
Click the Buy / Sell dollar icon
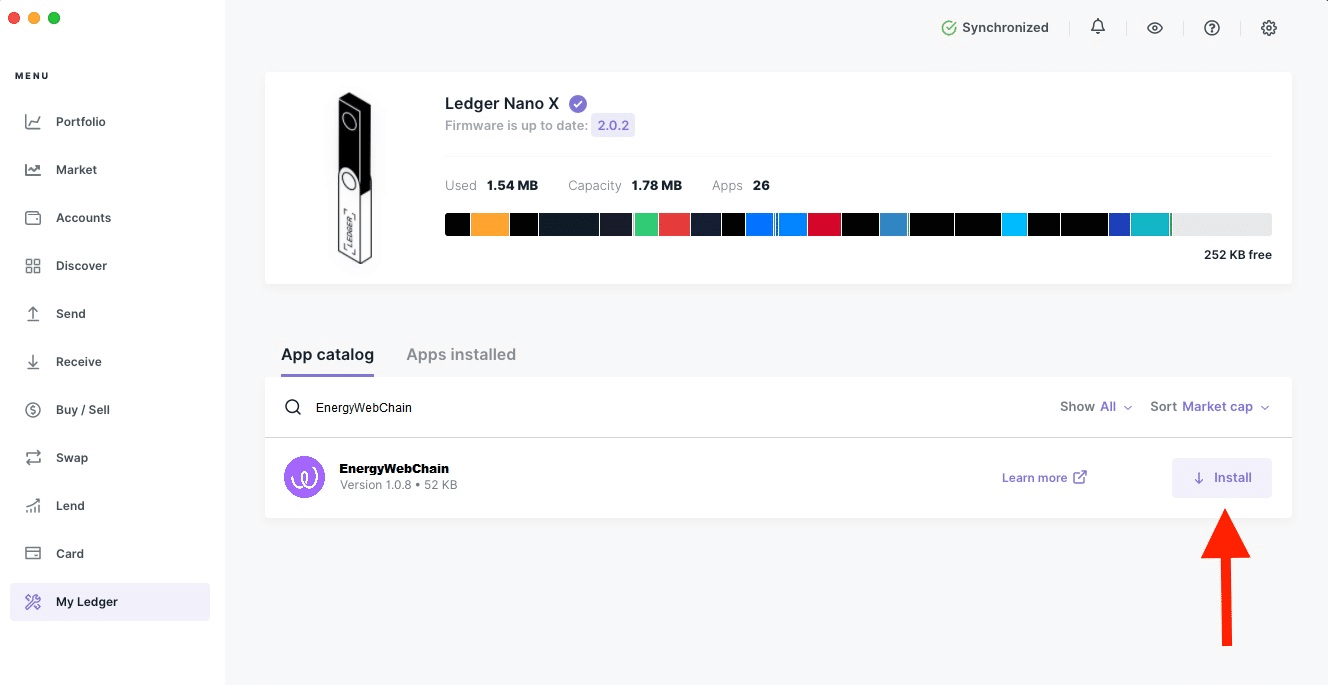33,410
